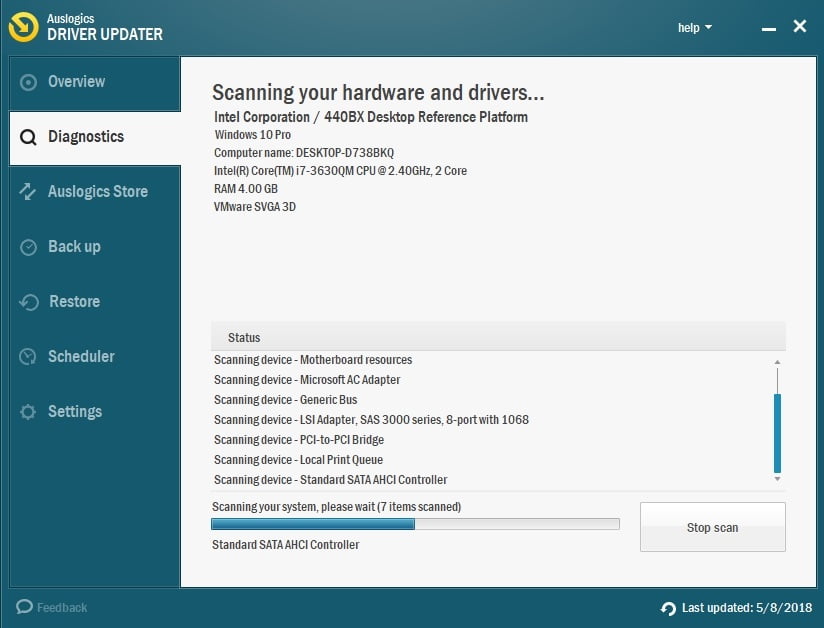Close the Driver Updater window

[x=800, y=26]
